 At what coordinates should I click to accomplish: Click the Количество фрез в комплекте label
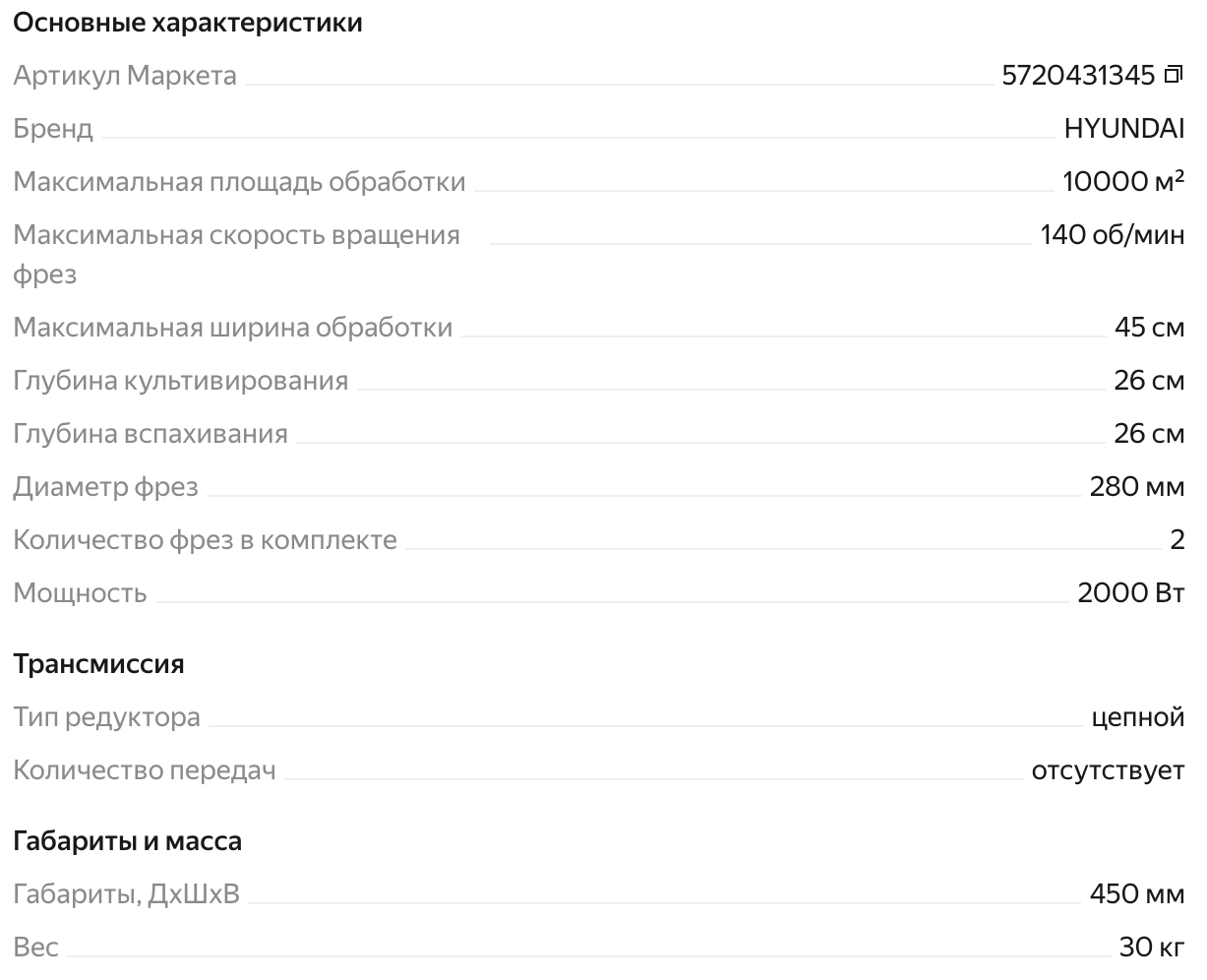tap(206, 539)
